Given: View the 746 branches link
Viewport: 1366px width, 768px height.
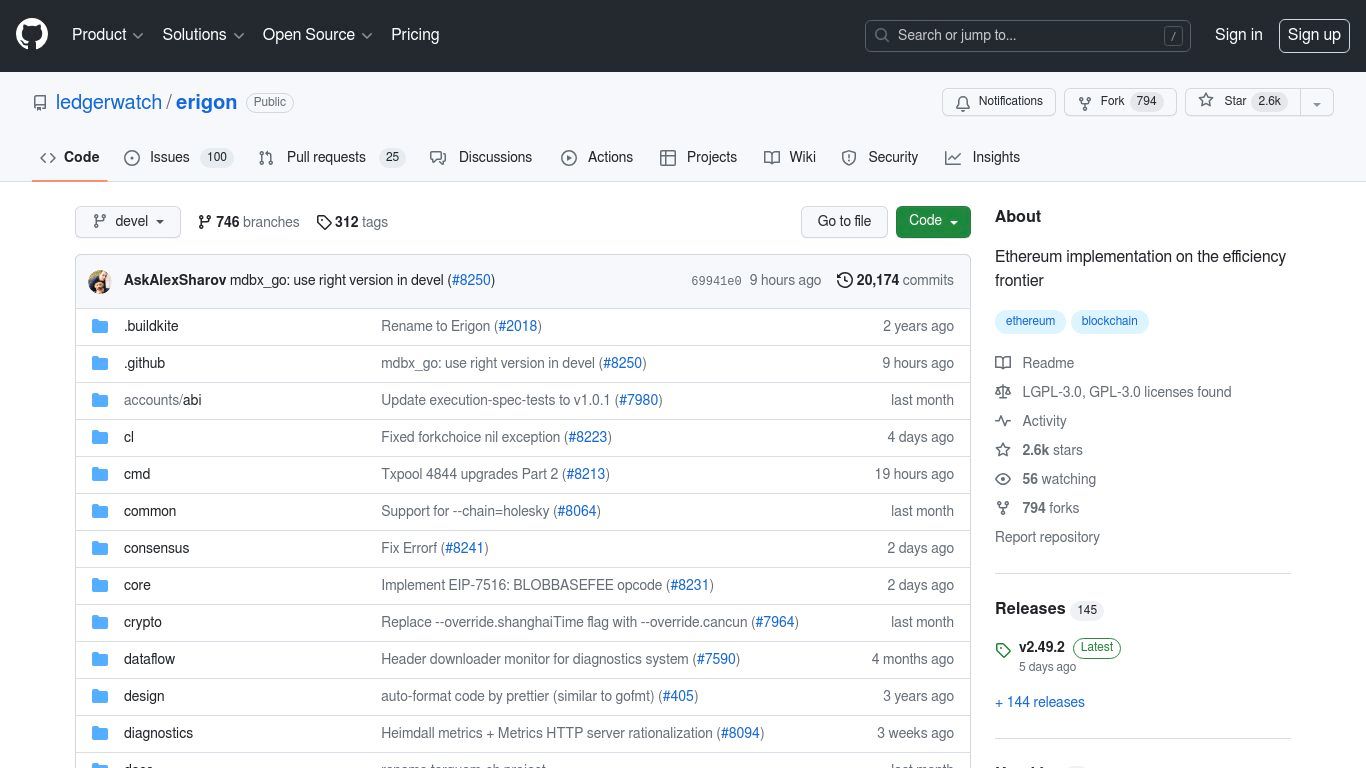Looking at the screenshot, I should pos(248,222).
